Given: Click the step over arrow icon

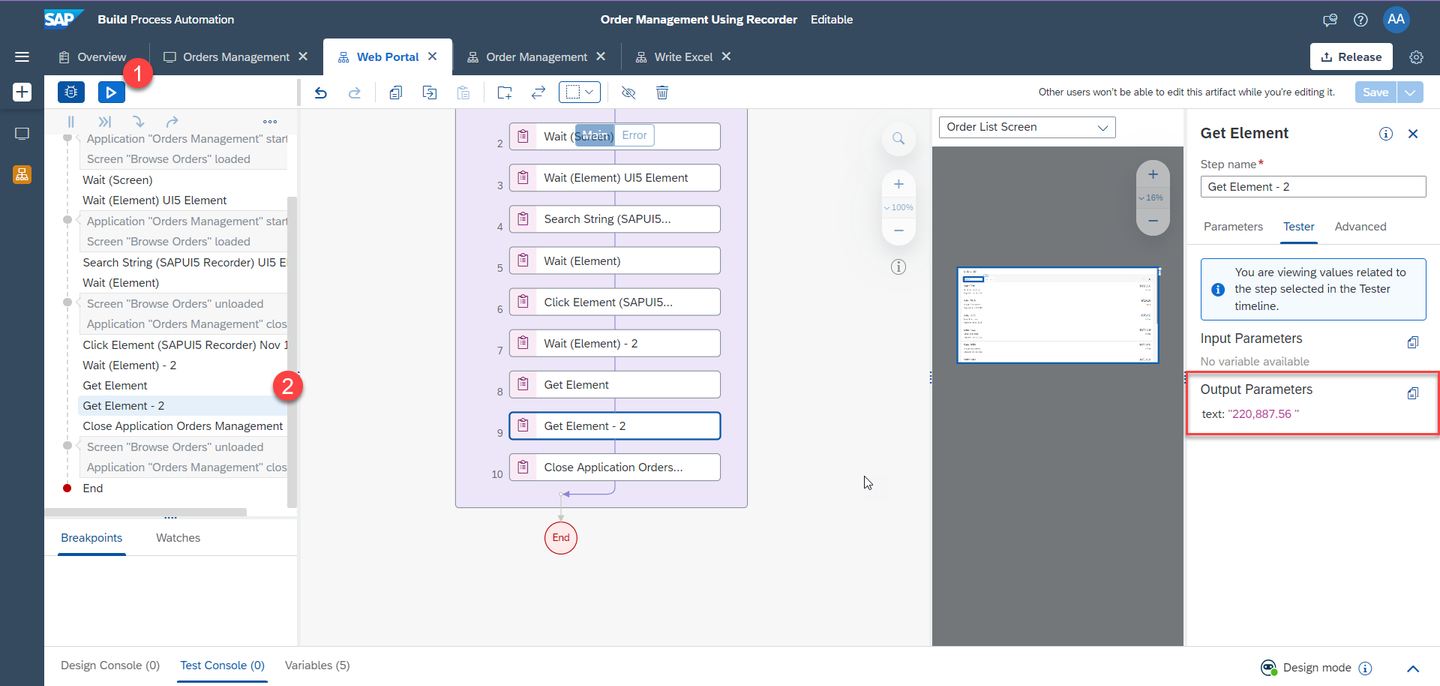Looking at the screenshot, I should (172, 122).
